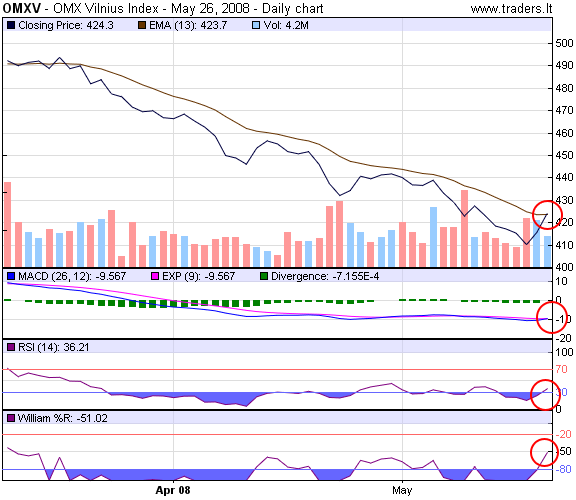
Task: Click the OMXV ticker title
Action: [x=22, y=8]
